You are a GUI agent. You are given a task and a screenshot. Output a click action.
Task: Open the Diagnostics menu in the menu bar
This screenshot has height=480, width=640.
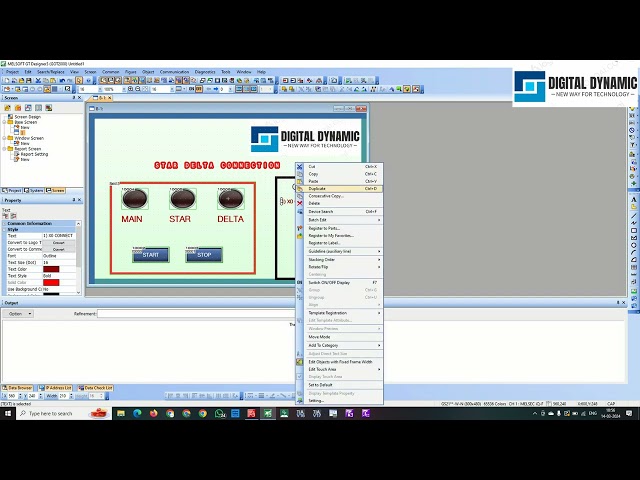click(x=205, y=72)
